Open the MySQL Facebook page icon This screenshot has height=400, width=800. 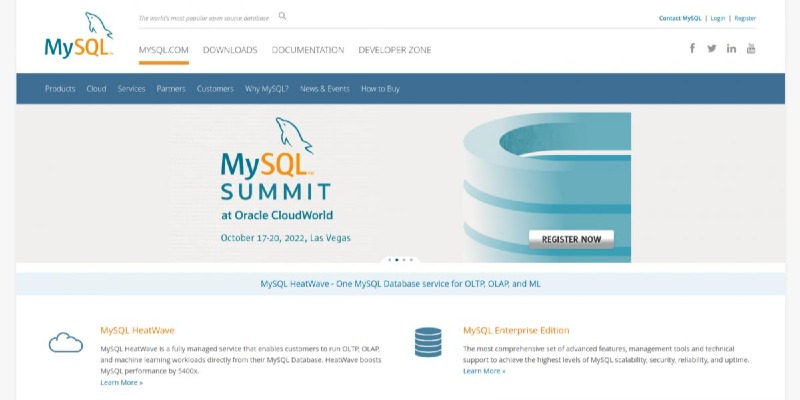point(692,48)
